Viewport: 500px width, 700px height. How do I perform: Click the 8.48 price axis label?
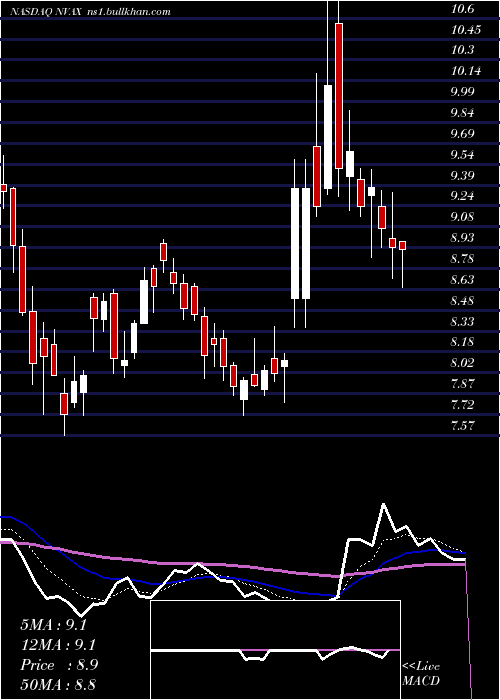coord(463,301)
